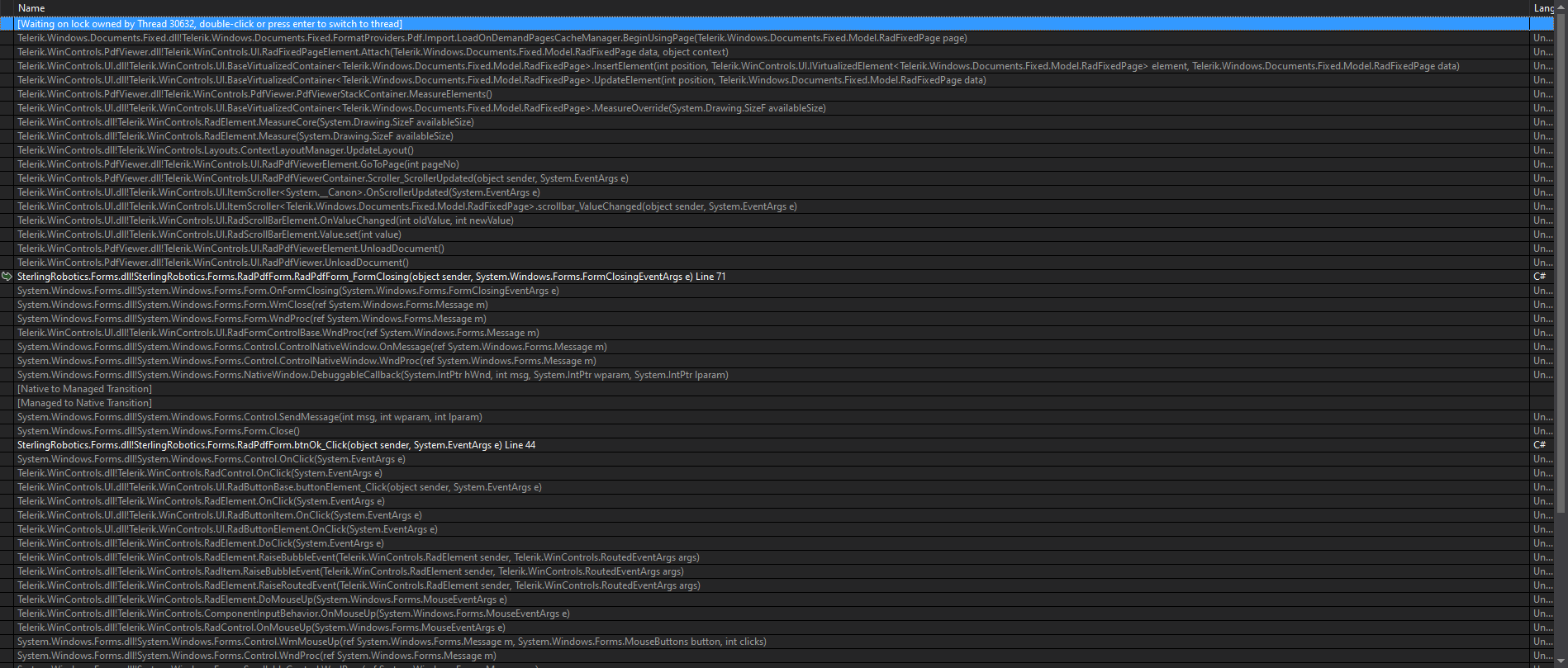Click the C# cell of the RadPdfForm_FormClosing row
The image size is (1568, 668).
pos(1540,277)
